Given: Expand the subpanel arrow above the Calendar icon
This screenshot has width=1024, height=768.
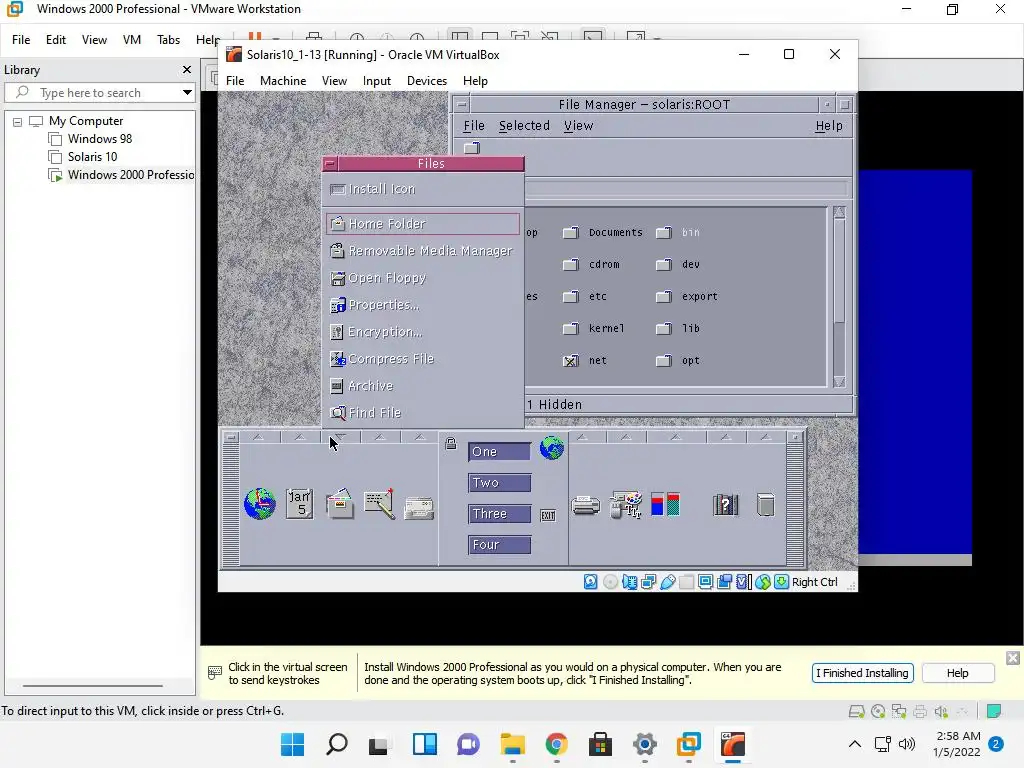Looking at the screenshot, I should [x=300, y=437].
